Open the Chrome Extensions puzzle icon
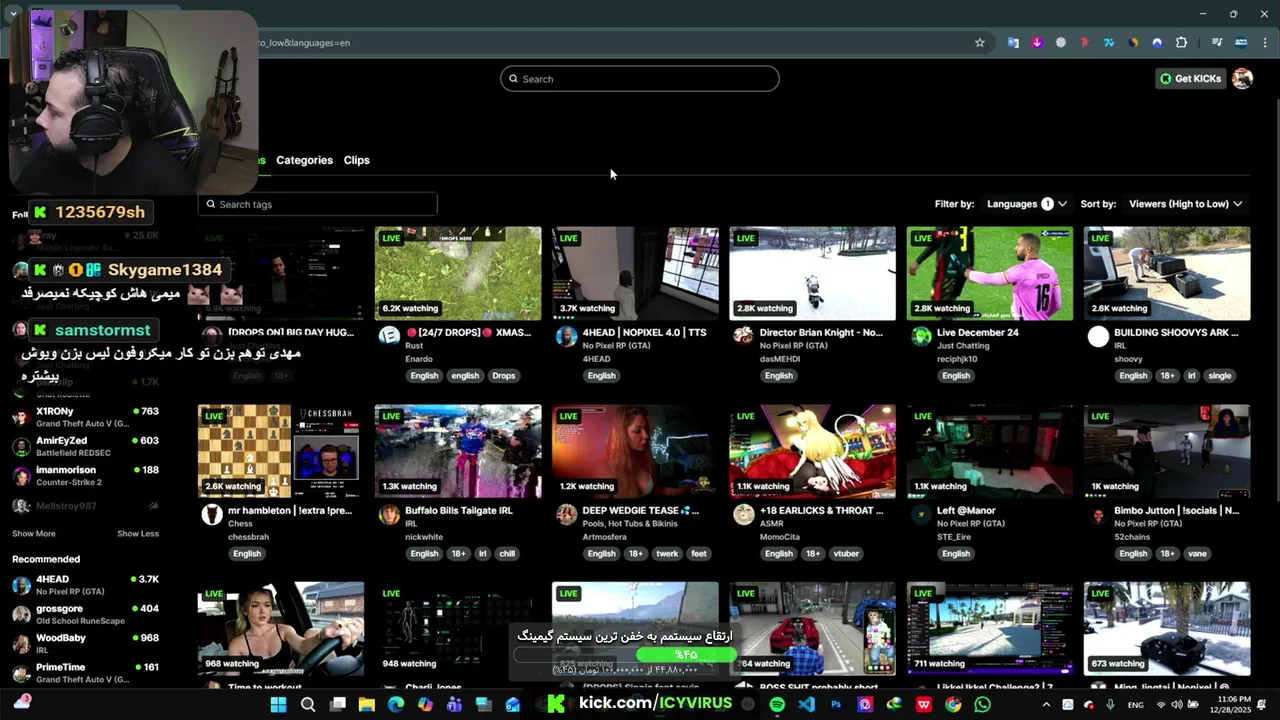The image size is (1280, 720). (x=1181, y=43)
